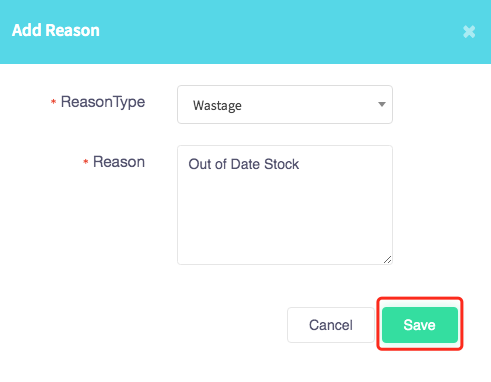Close the Add Reason dialog with X

coord(469,32)
